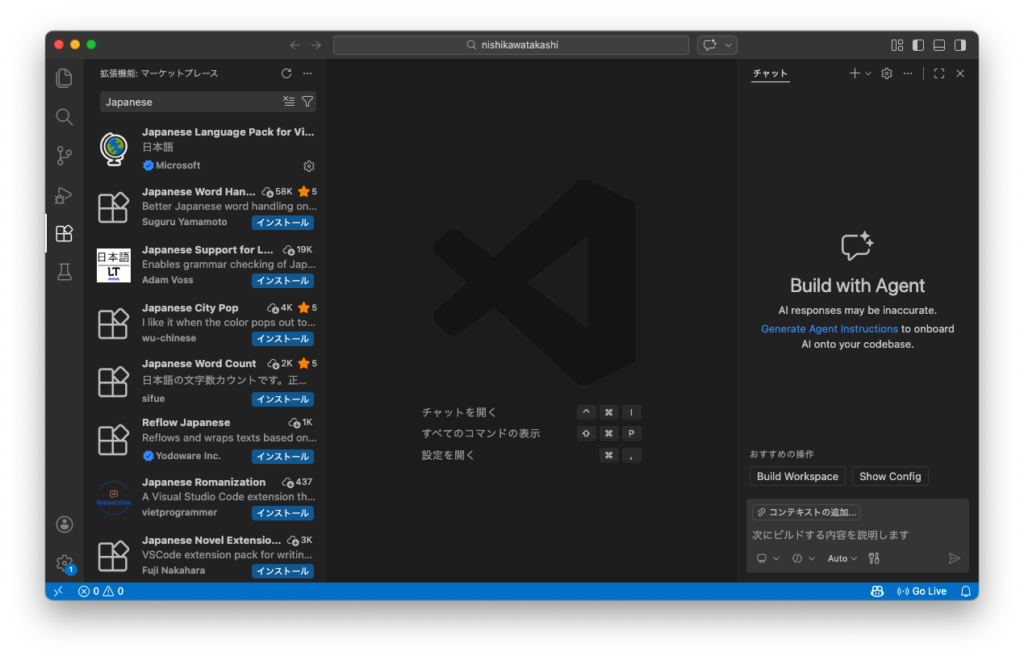1024x660 pixels.
Task: Toggle the primary side bar visibility
Action: [x=918, y=45]
